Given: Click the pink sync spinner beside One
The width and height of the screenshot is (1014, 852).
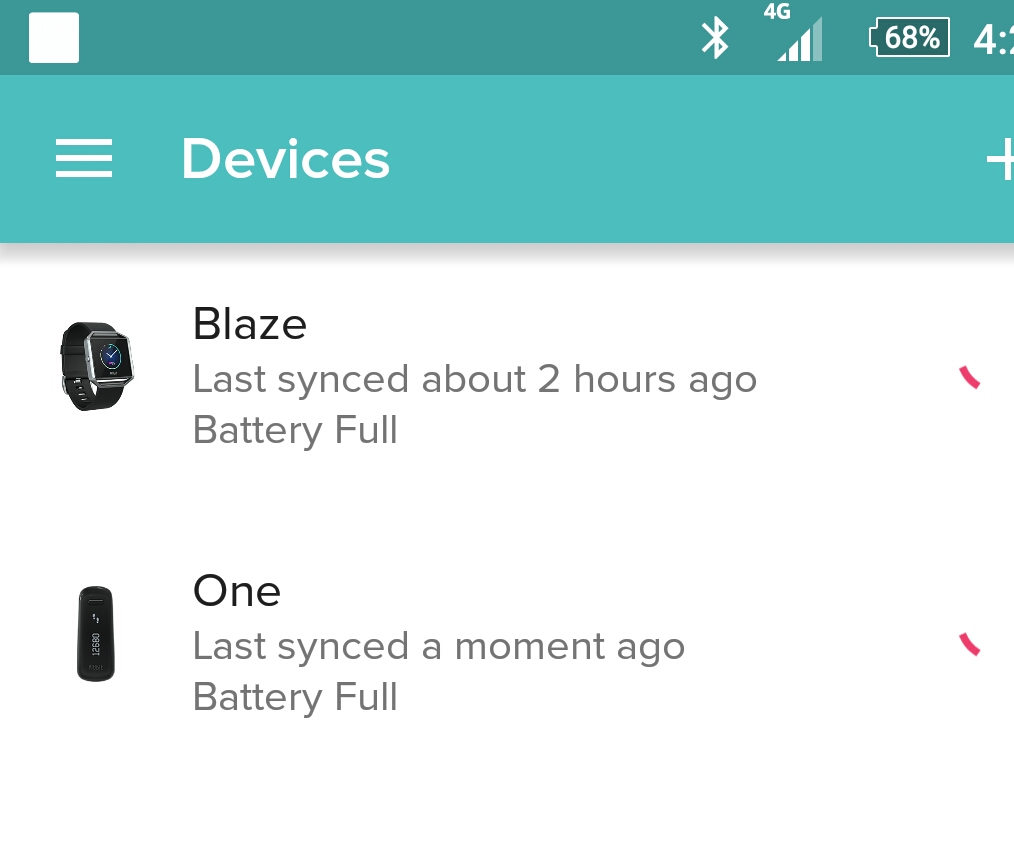Looking at the screenshot, I should click(x=970, y=644).
